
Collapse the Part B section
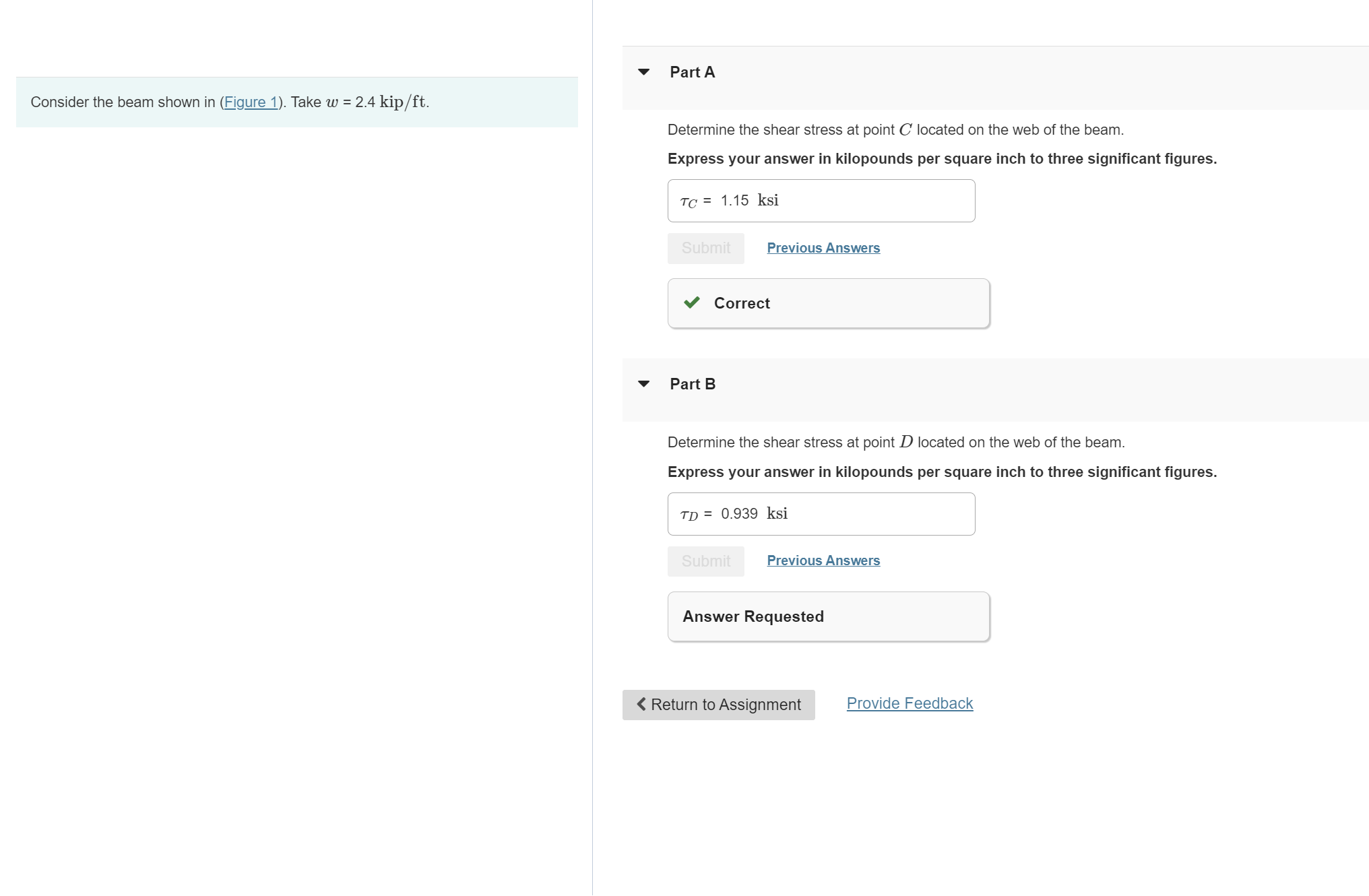(x=644, y=384)
